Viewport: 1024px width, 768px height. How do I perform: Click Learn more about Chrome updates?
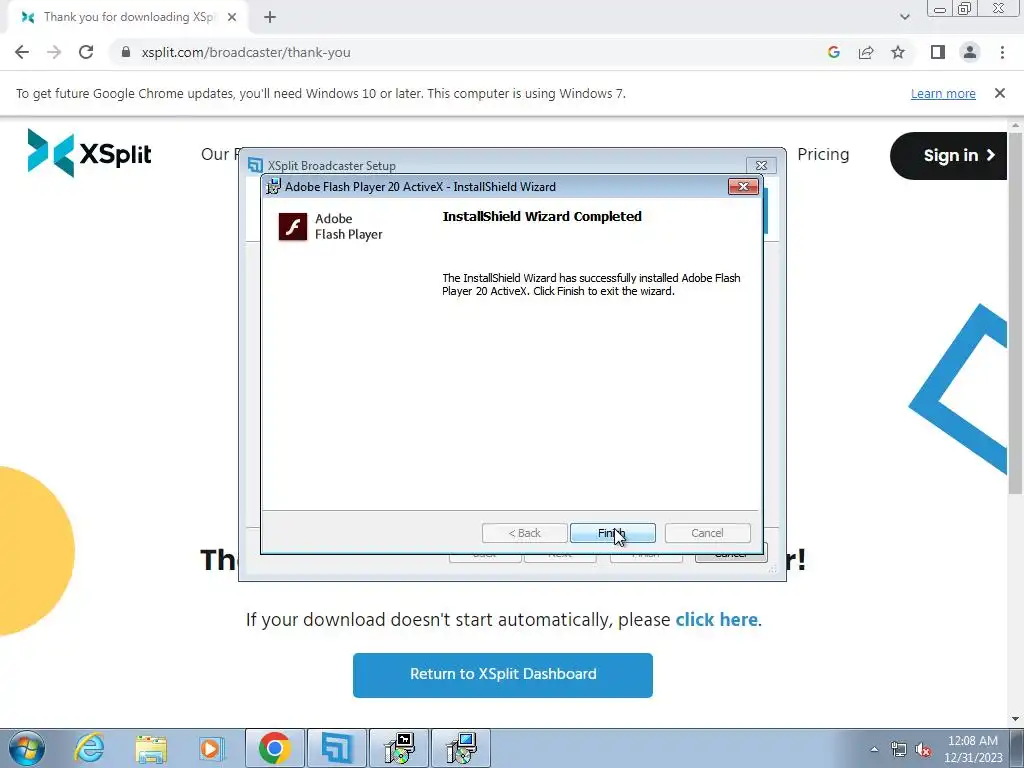(943, 93)
